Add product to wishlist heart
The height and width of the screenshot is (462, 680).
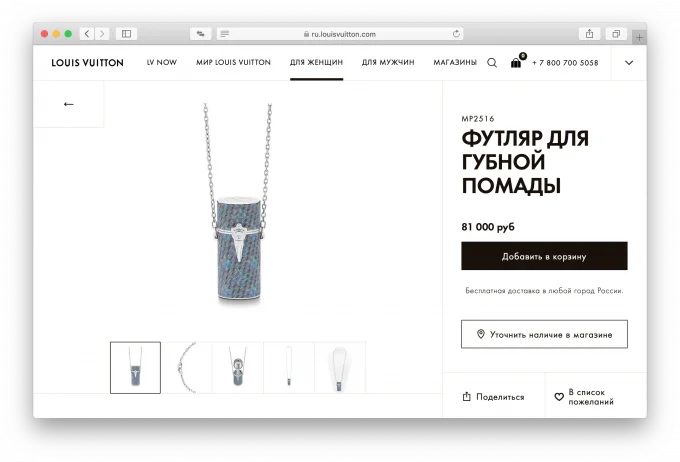559,397
